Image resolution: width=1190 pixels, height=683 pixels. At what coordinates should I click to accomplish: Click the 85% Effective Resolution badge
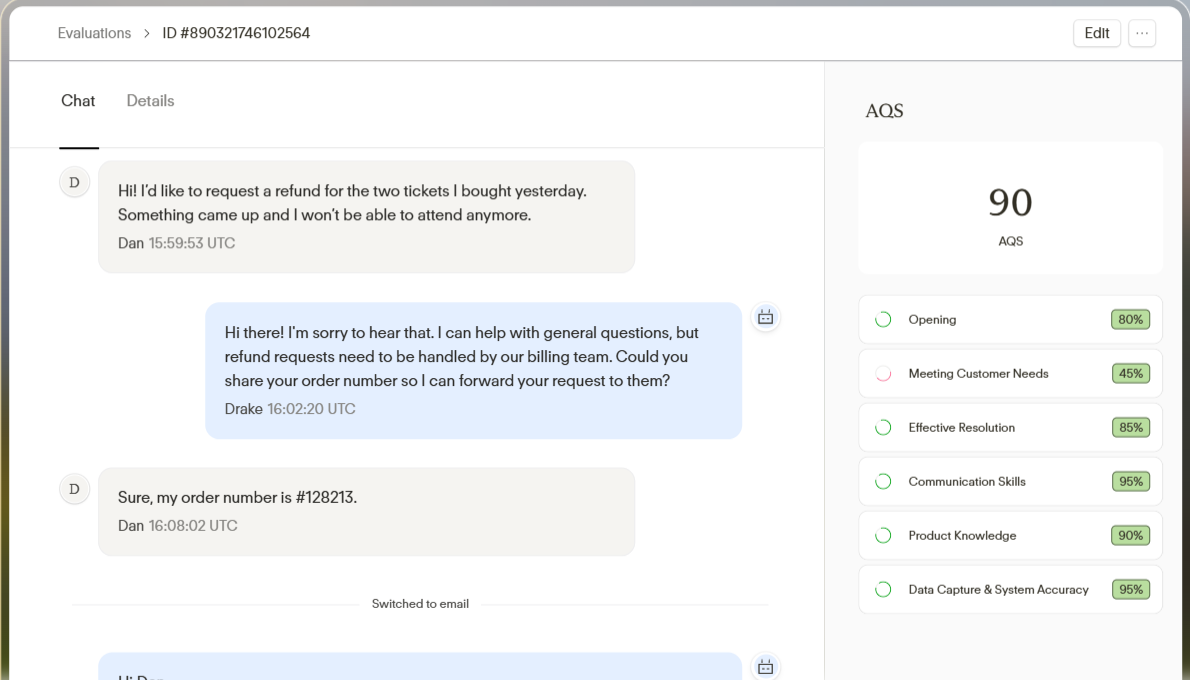coord(1131,427)
